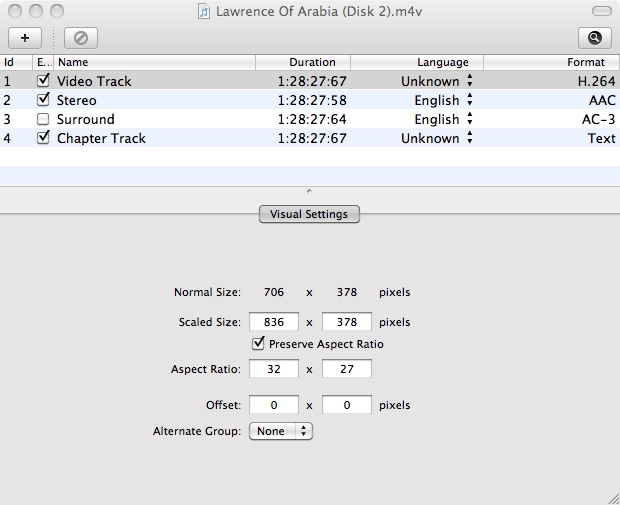
Task: Click the E... enabled column header
Action: click(43, 62)
